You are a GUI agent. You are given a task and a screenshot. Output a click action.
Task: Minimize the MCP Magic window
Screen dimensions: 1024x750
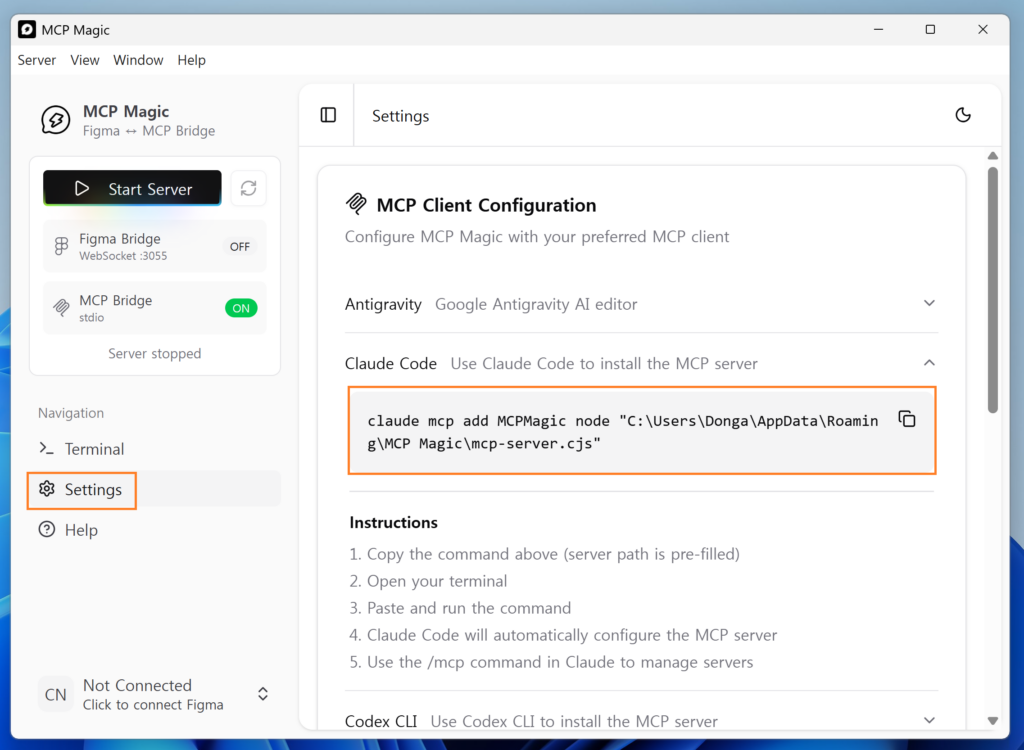click(878, 29)
